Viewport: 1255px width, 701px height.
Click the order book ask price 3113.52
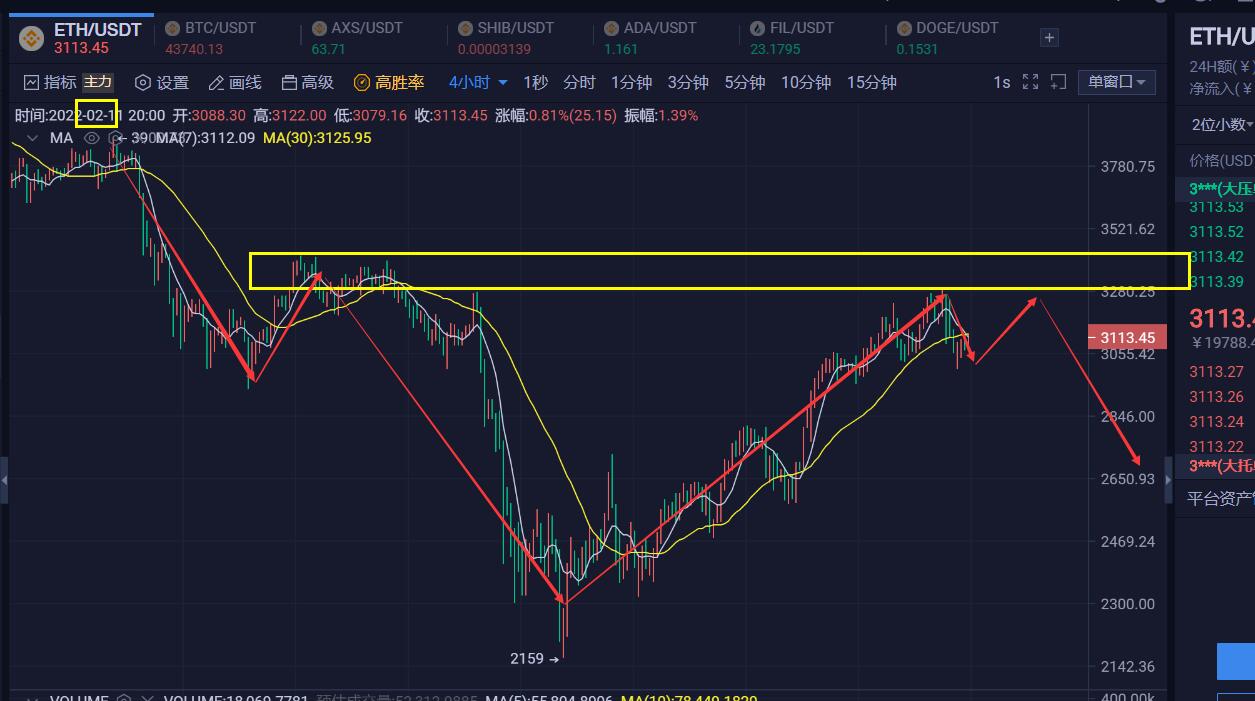(x=1216, y=232)
